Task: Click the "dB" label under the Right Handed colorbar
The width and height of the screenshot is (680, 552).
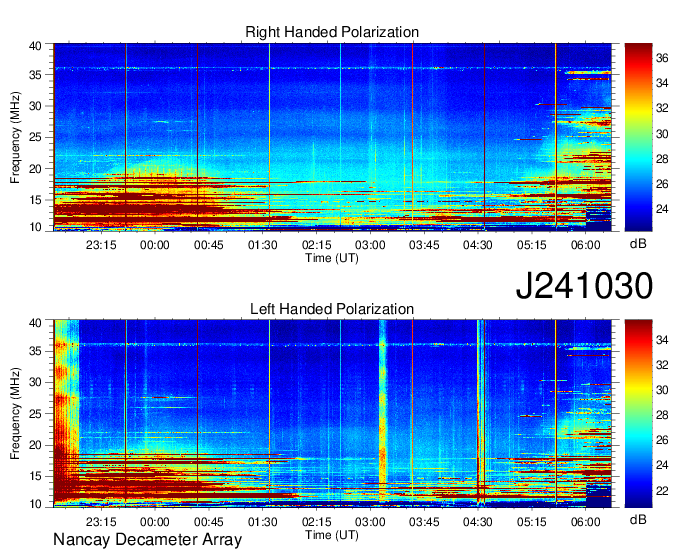Action: [638, 244]
